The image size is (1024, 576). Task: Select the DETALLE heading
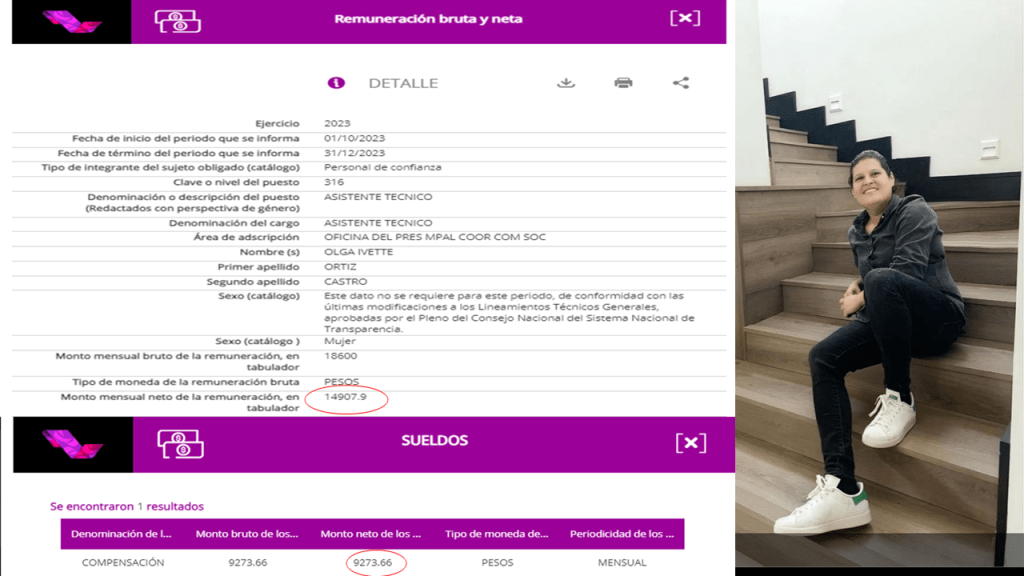pyautogui.click(x=403, y=83)
